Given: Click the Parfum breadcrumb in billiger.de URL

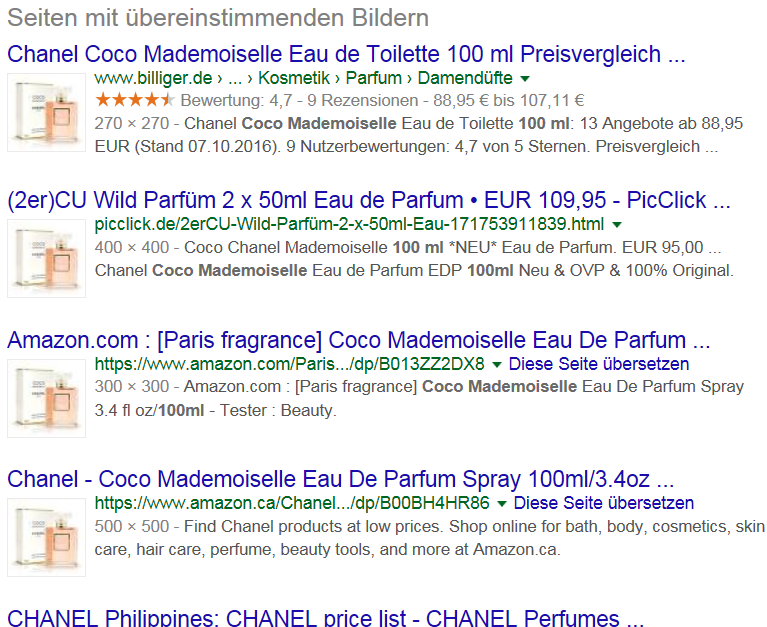Looking at the screenshot, I should 374,78.
